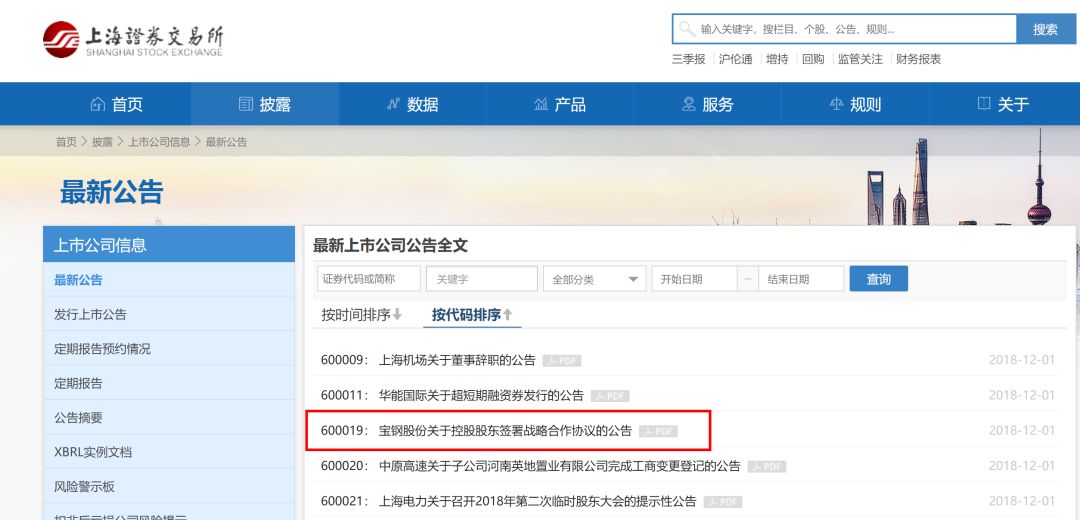Click the 2018-12-01 date in the 600020 row

point(1021,466)
